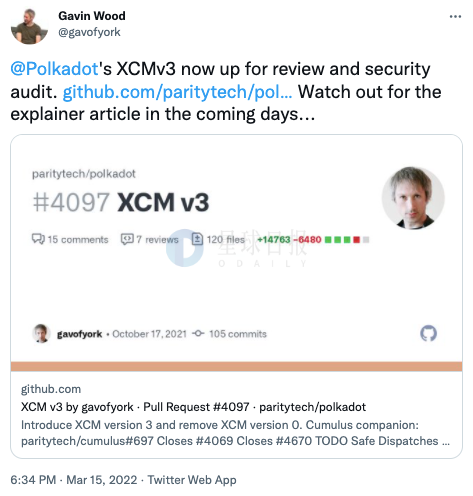Open the tweet's three-dot more menu
Screen dimensions: 473x496
tap(455, 16)
